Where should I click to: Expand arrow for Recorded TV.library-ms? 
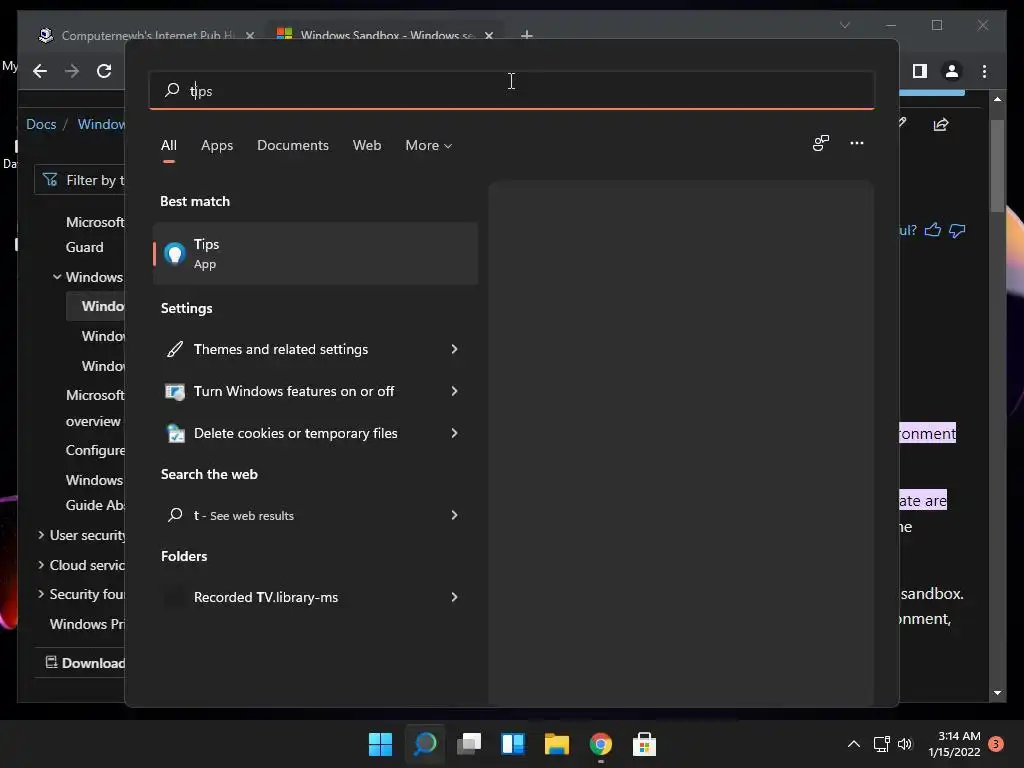tap(455, 597)
